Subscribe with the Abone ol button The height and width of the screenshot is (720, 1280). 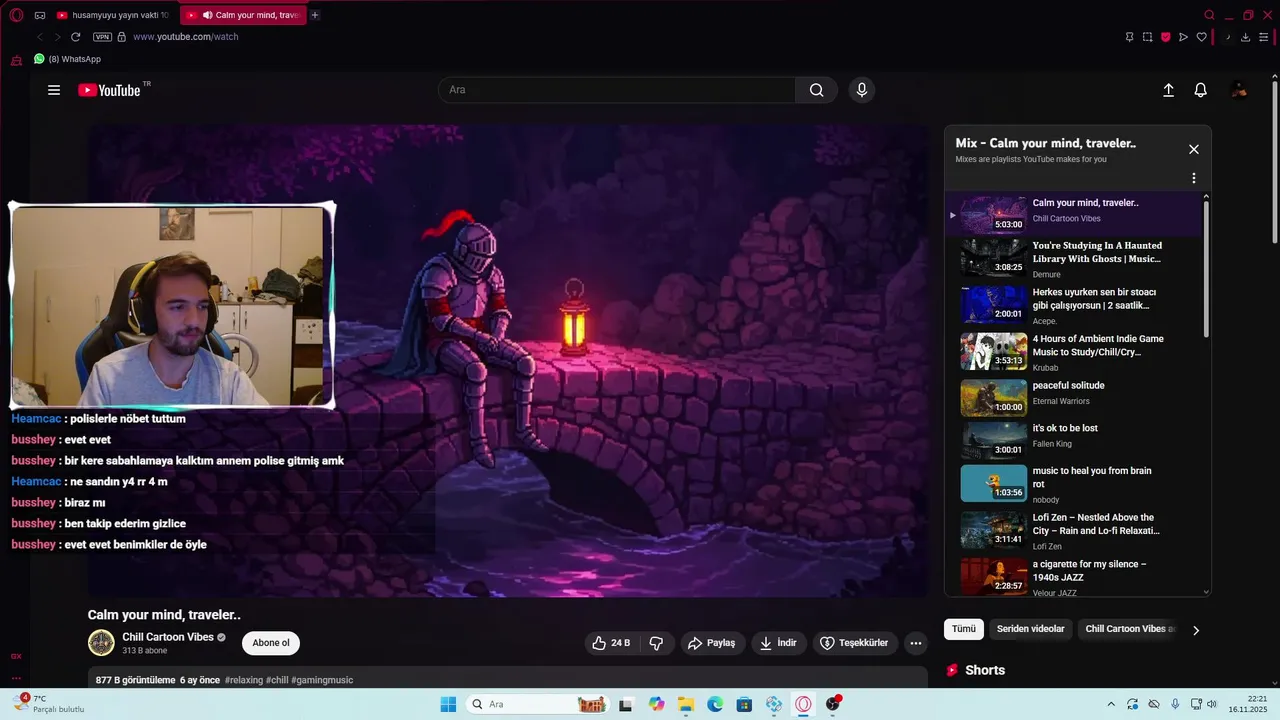coord(271,643)
